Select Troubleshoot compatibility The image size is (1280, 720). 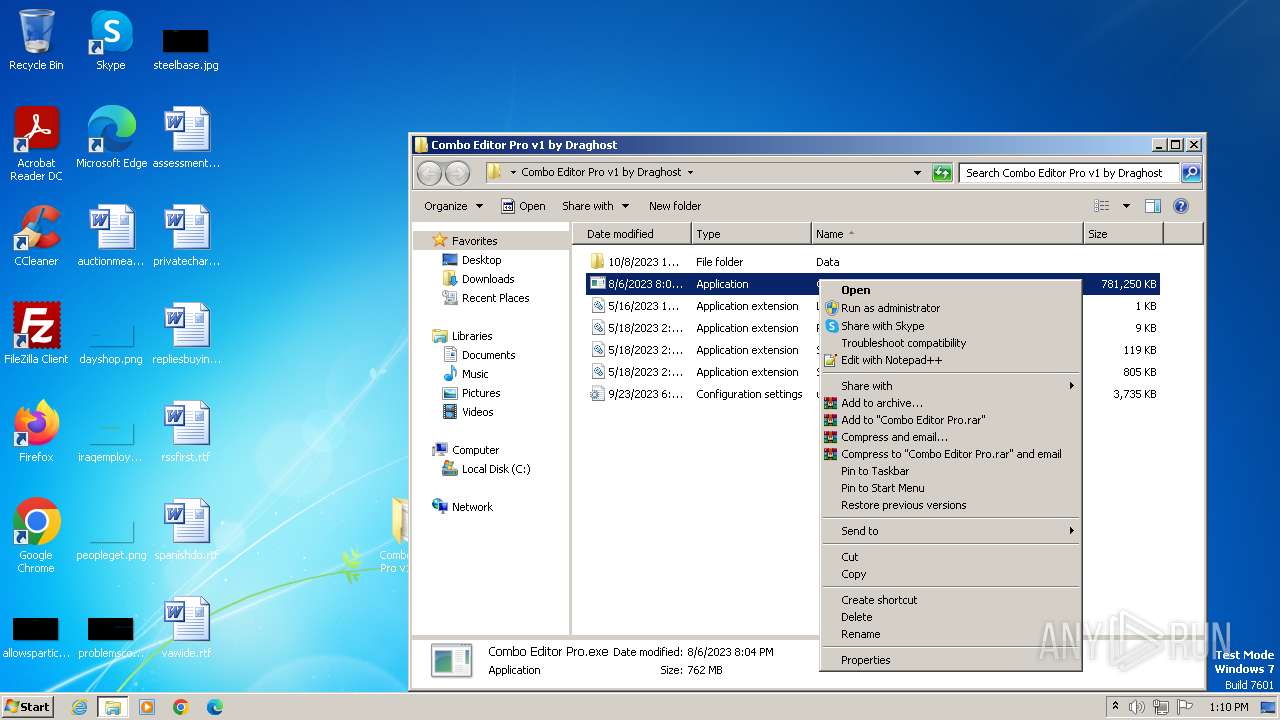pyautogui.click(x=950, y=343)
